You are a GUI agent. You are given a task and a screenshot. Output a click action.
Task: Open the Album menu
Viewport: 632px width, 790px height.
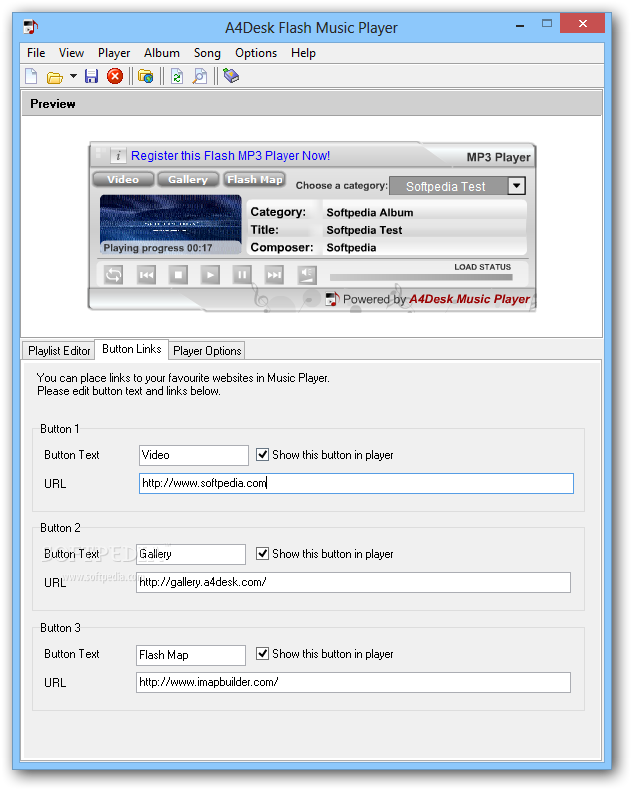162,53
